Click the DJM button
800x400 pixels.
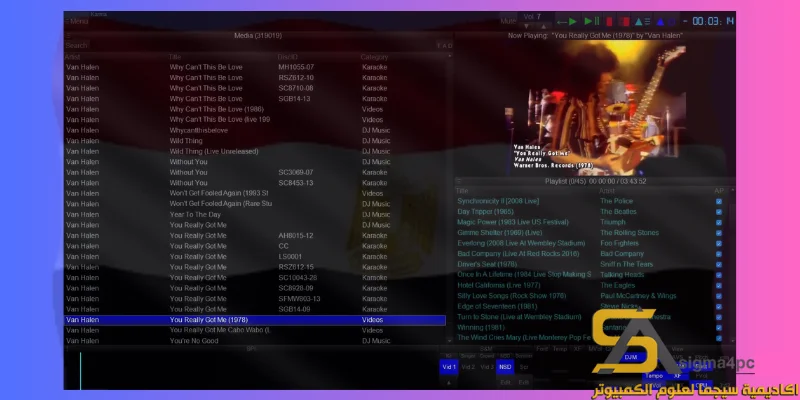click(631, 357)
